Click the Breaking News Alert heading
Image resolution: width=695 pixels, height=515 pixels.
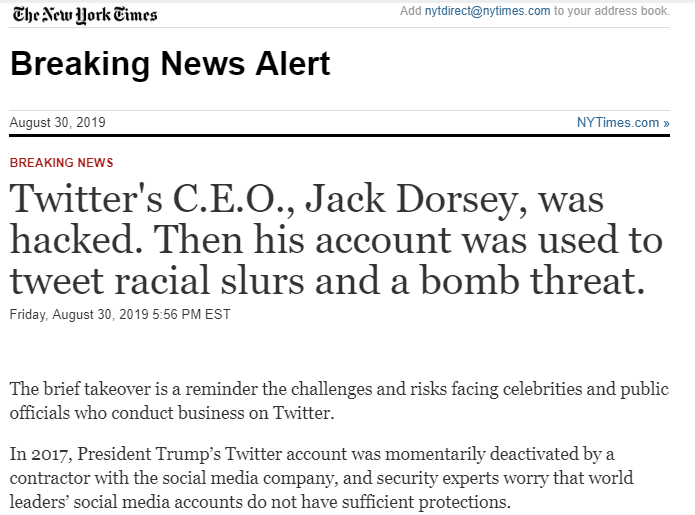[170, 65]
